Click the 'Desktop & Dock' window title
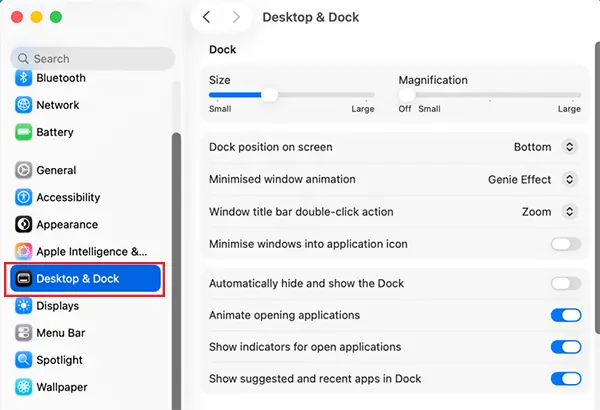Viewport: 600px width, 410px height. pos(311,17)
